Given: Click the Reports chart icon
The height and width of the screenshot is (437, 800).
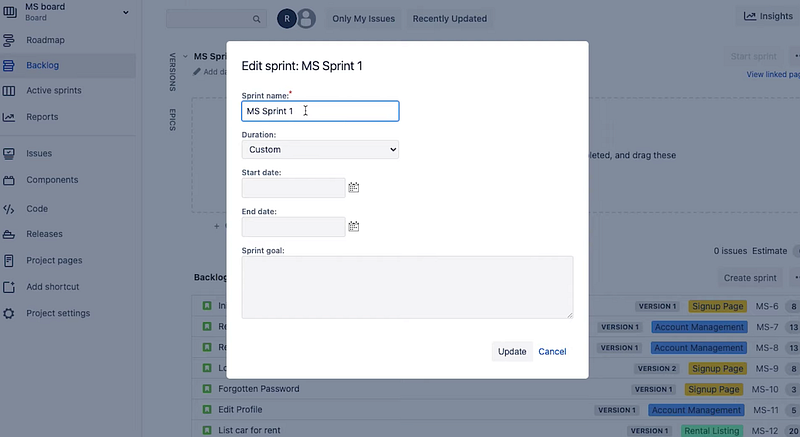Looking at the screenshot, I should (9, 117).
